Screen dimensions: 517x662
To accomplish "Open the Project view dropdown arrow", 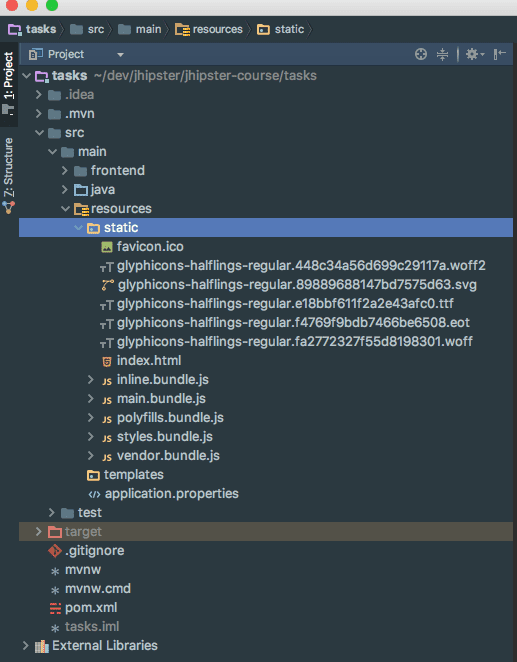I will (120, 55).
